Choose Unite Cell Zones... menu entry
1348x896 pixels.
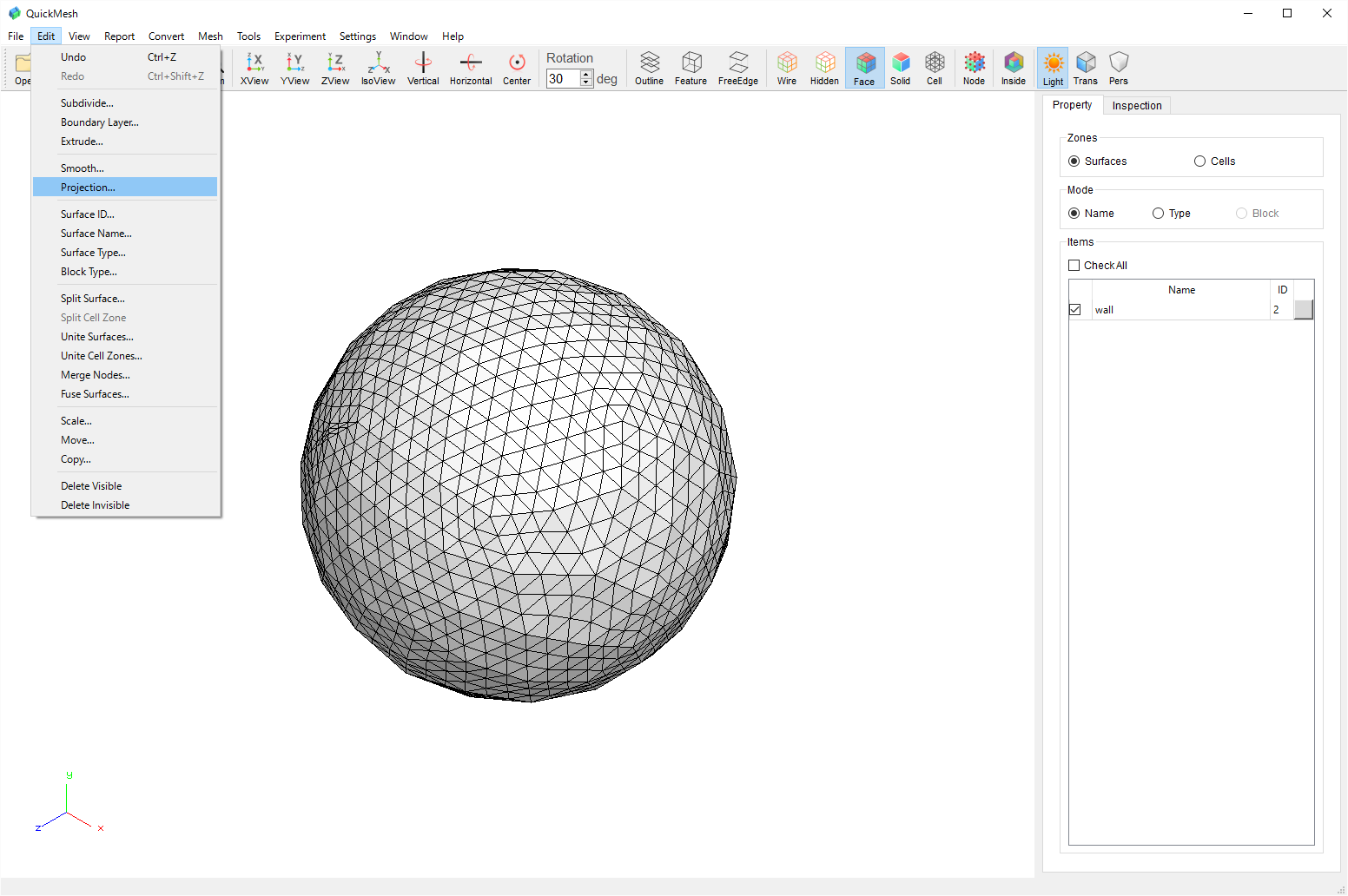[125, 356]
